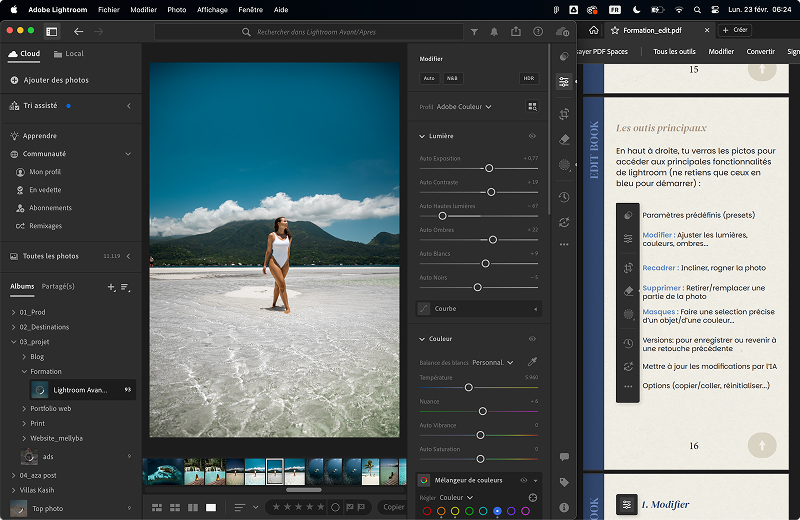Open the presets panel icon
The width and height of the screenshot is (800, 520).
pyautogui.click(x=564, y=57)
